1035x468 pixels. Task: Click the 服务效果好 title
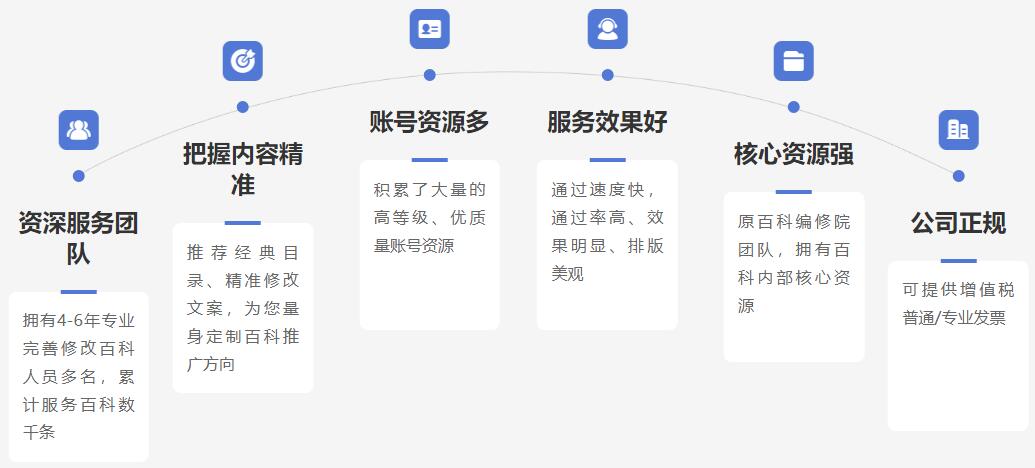(607, 122)
